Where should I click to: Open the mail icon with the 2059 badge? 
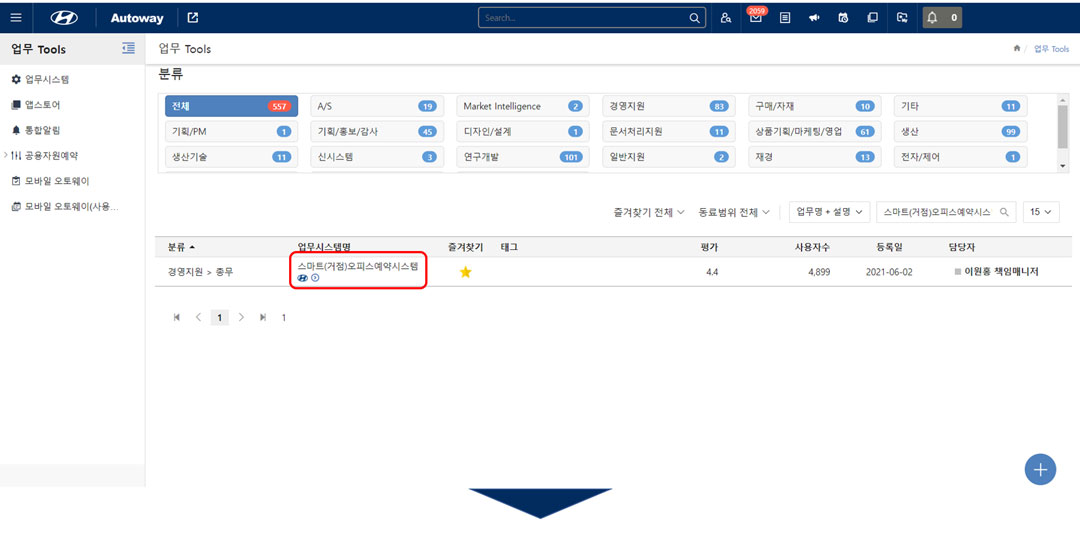[756, 17]
